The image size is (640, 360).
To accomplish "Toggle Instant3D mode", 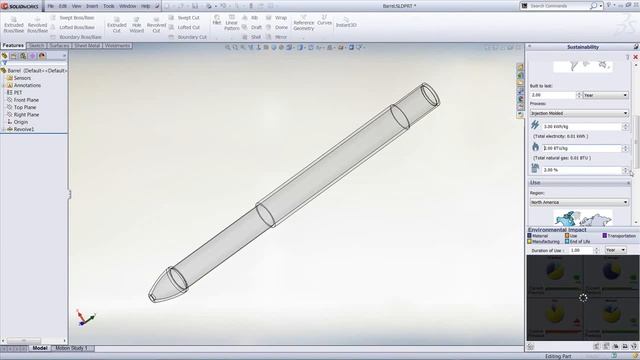I will coord(346,22).
